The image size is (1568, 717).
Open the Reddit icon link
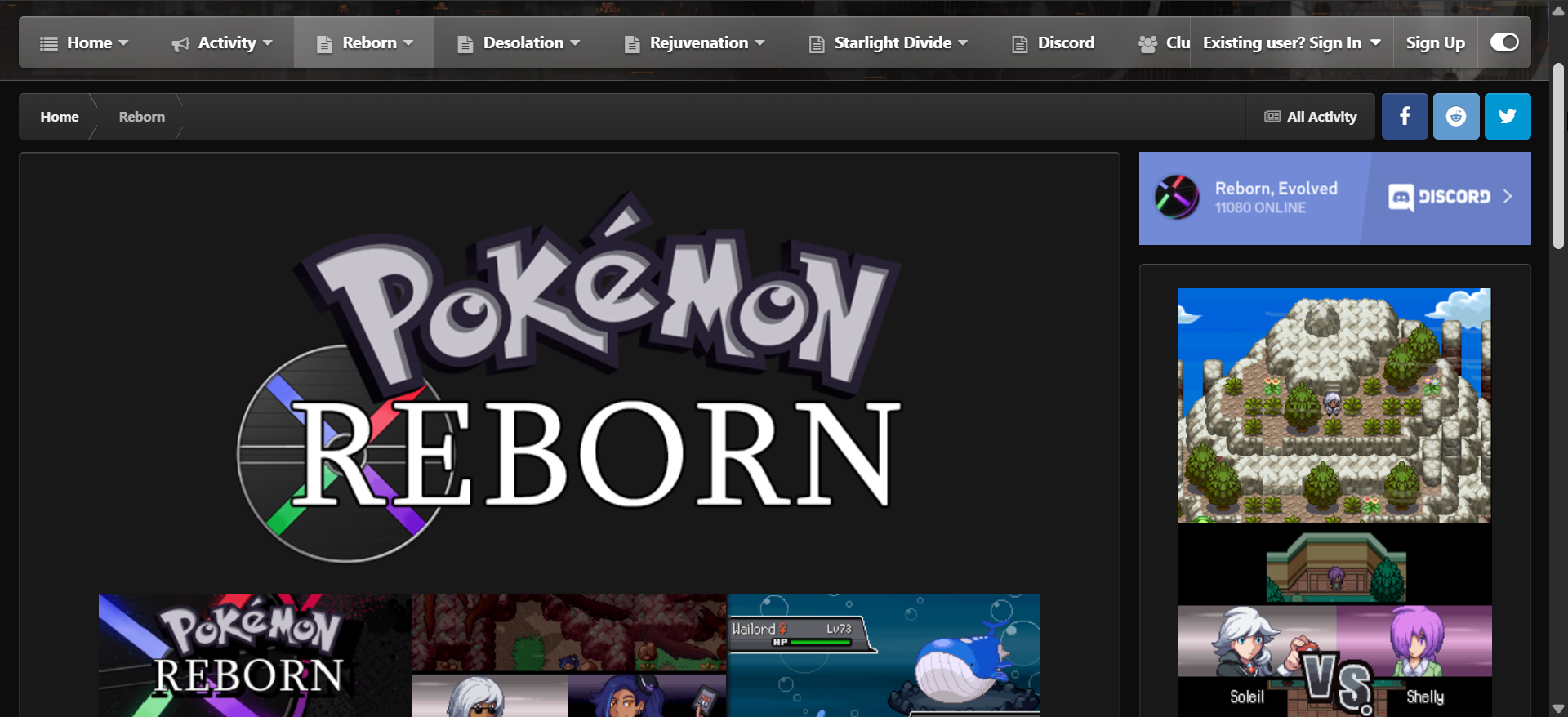1455,117
